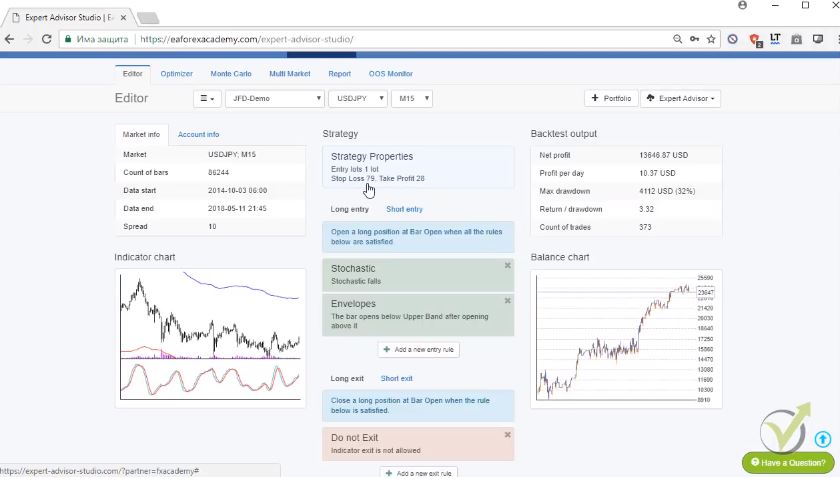Click the scroll-to-top arrow icon
The height and width of the screenshot is (478, 840).
point(822,439)
